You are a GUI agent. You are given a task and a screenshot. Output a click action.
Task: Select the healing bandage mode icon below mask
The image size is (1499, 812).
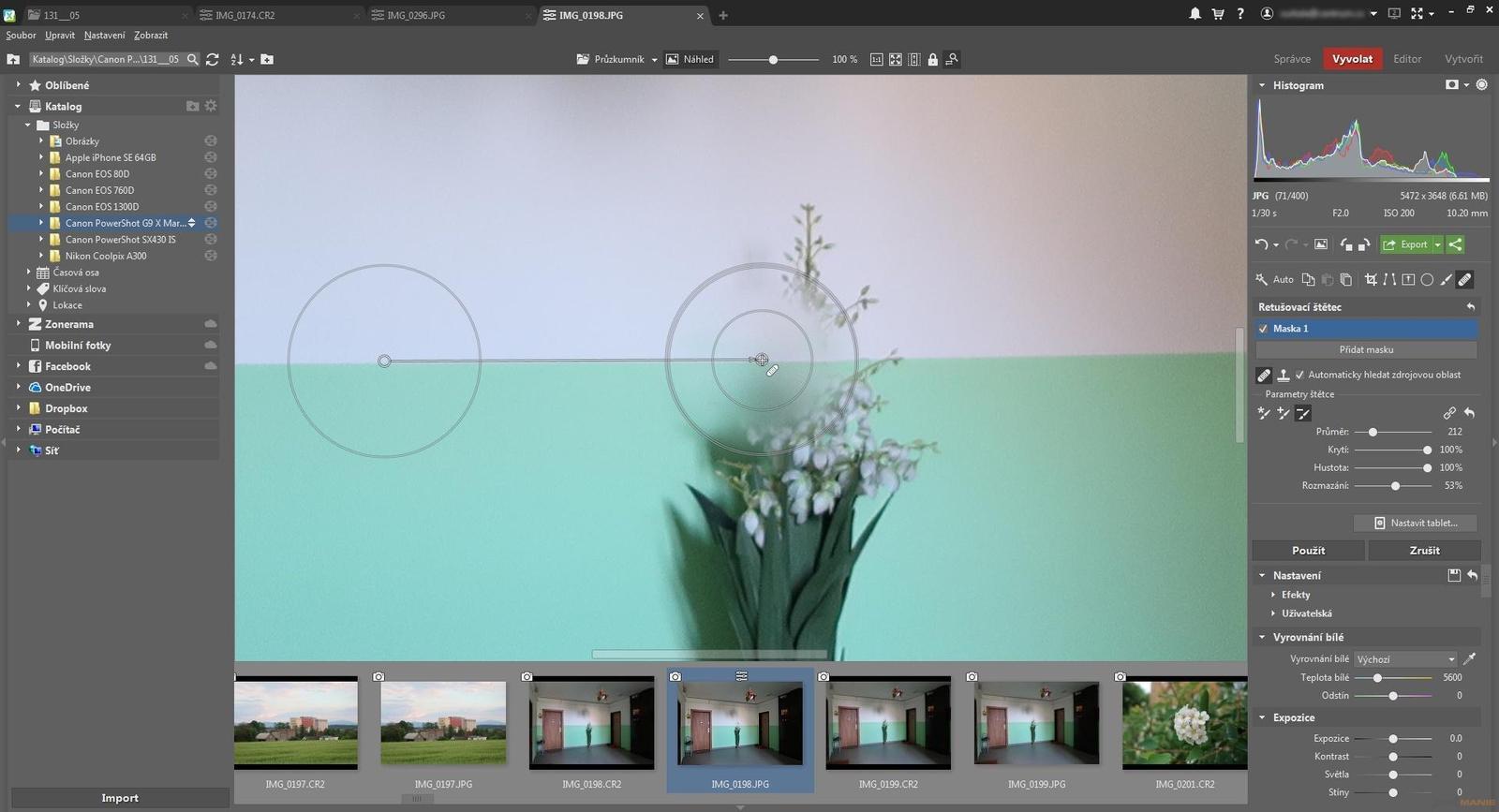pos(1264,375)
